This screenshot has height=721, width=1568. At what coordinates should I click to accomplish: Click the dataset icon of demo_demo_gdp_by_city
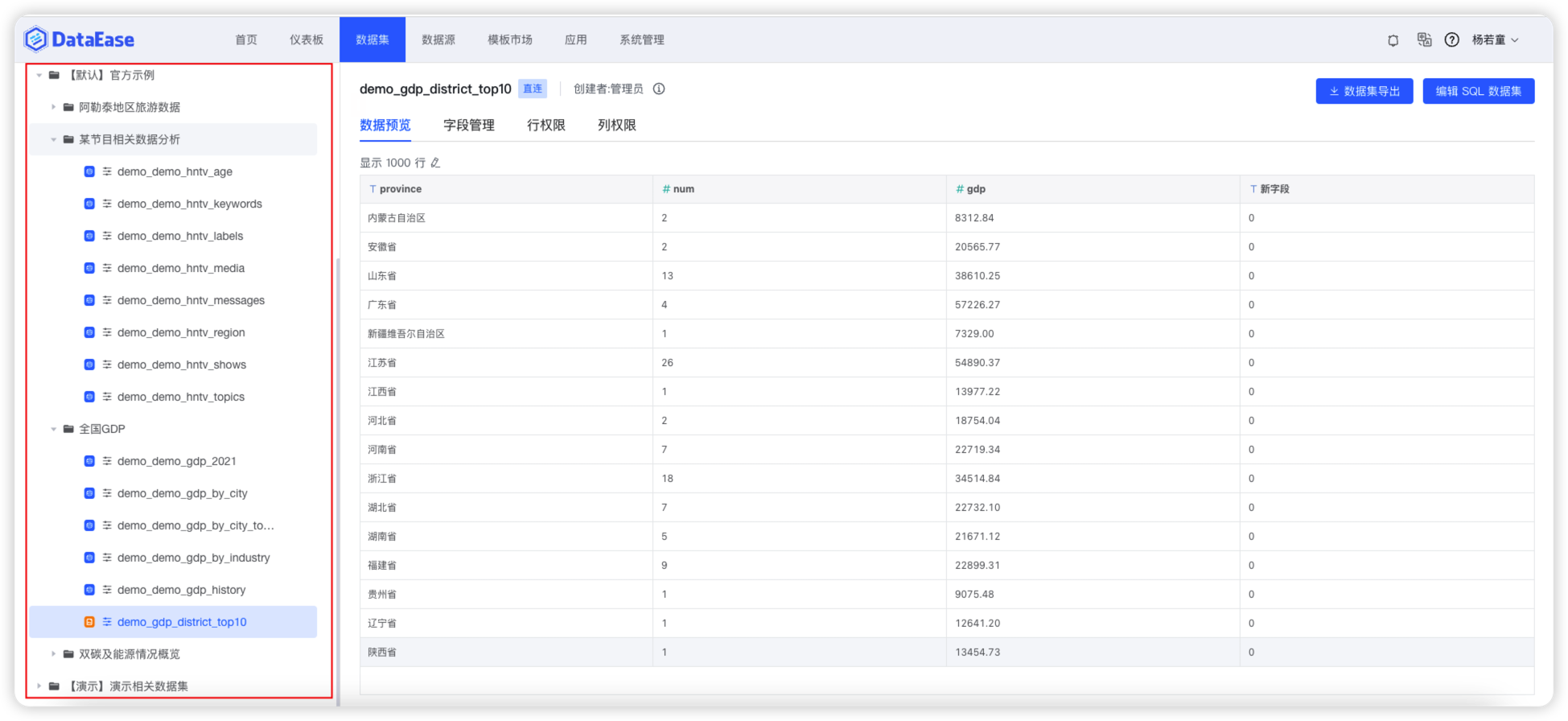click(x=89, y=493)
